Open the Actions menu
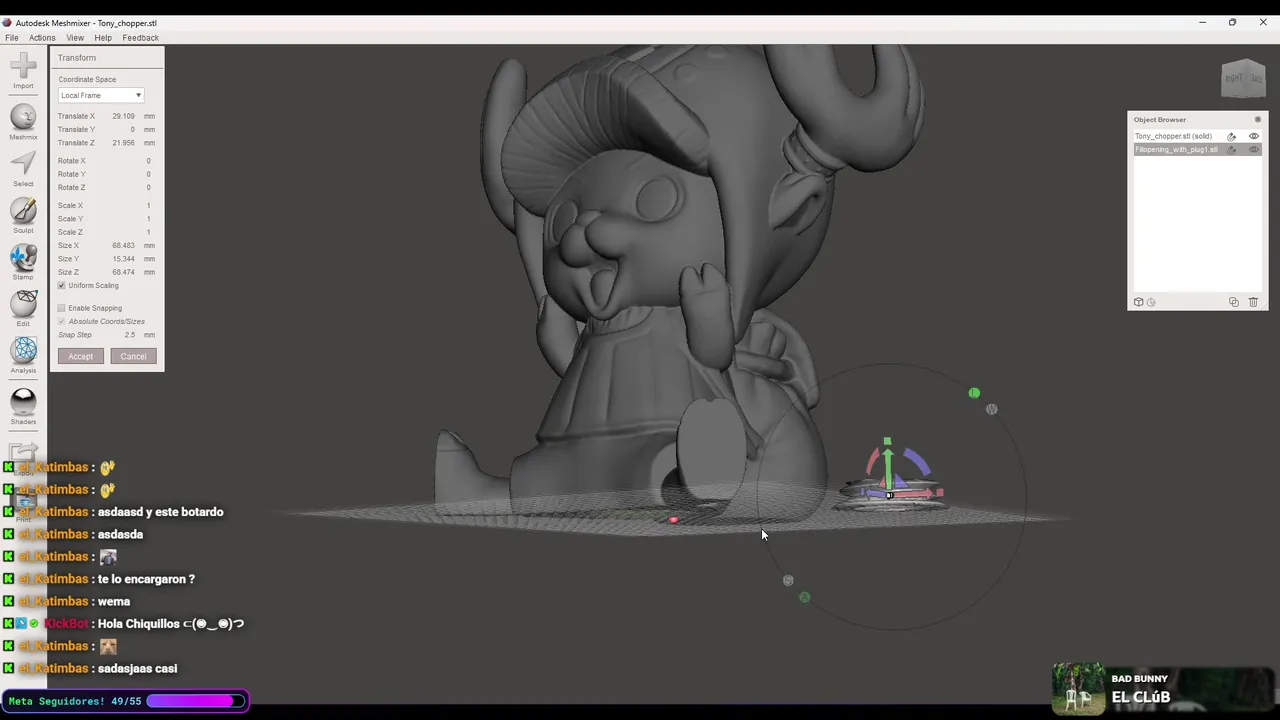1280x720 pixels. (x=42, y=38)
